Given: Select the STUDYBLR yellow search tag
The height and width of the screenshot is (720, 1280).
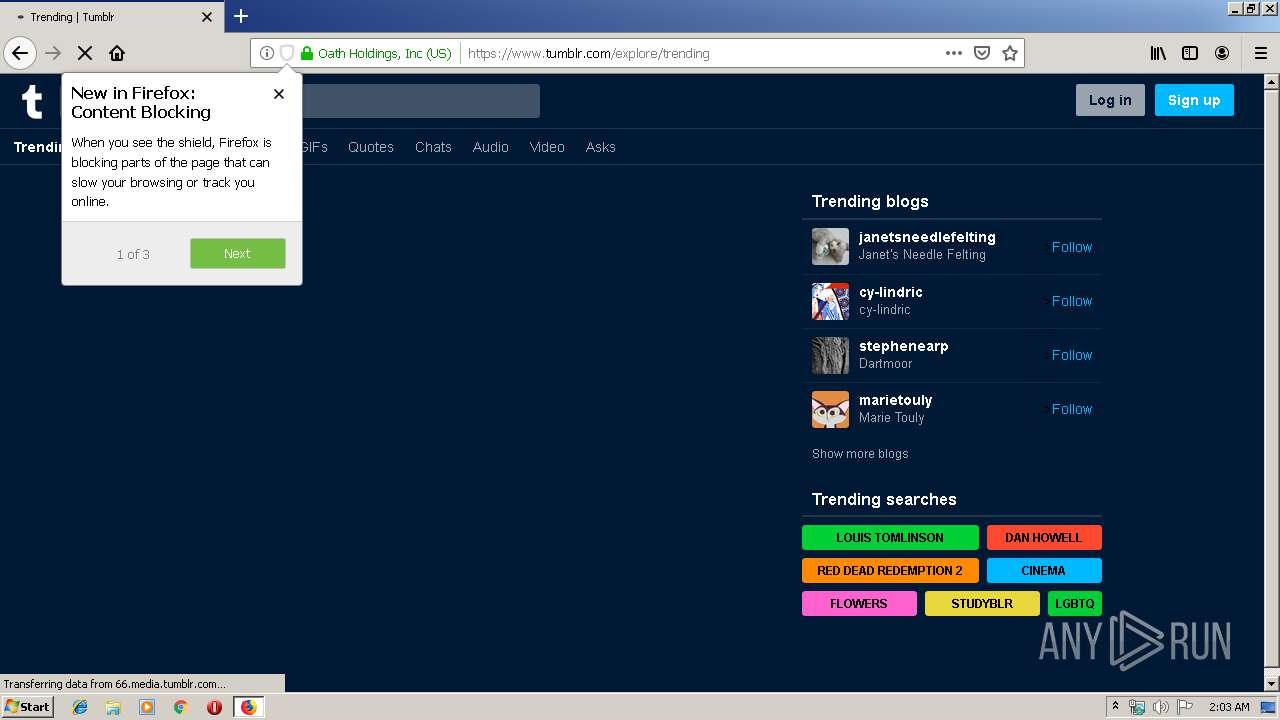Looking at the screenshot, I should (x=982, y=603).
